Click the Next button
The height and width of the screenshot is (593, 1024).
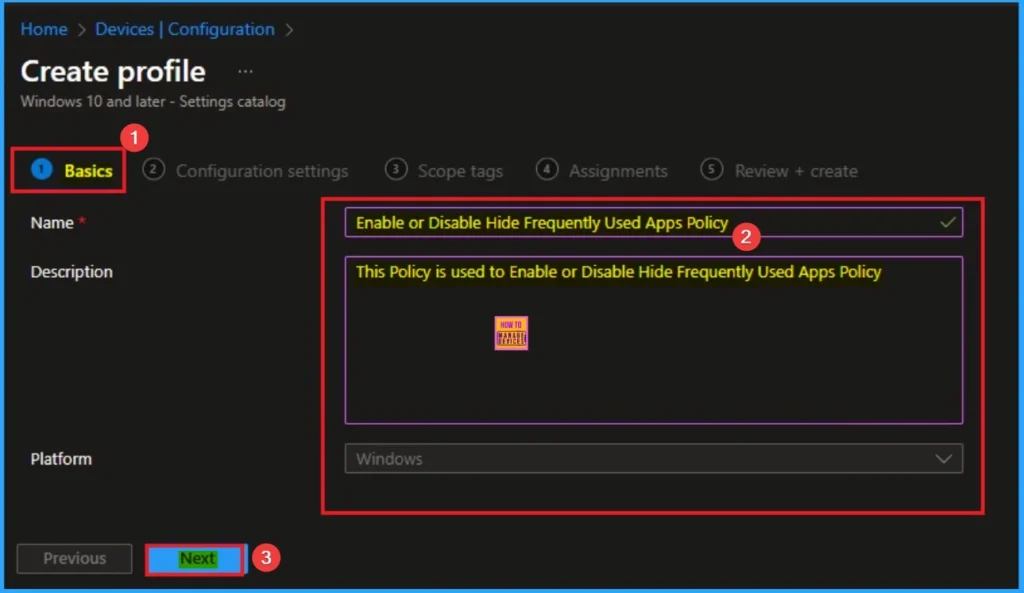197,559
